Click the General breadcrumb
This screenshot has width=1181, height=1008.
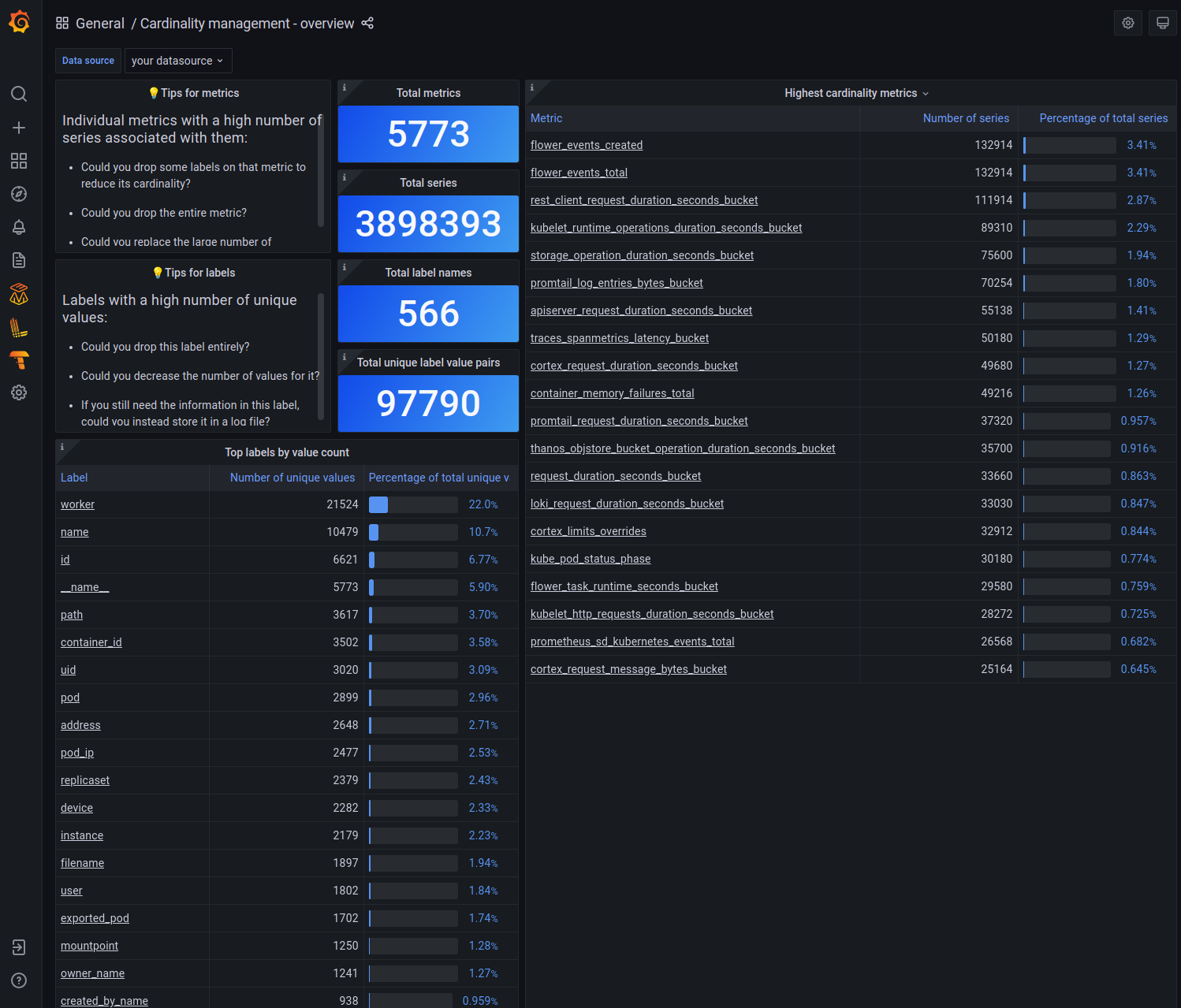point(100,24)
